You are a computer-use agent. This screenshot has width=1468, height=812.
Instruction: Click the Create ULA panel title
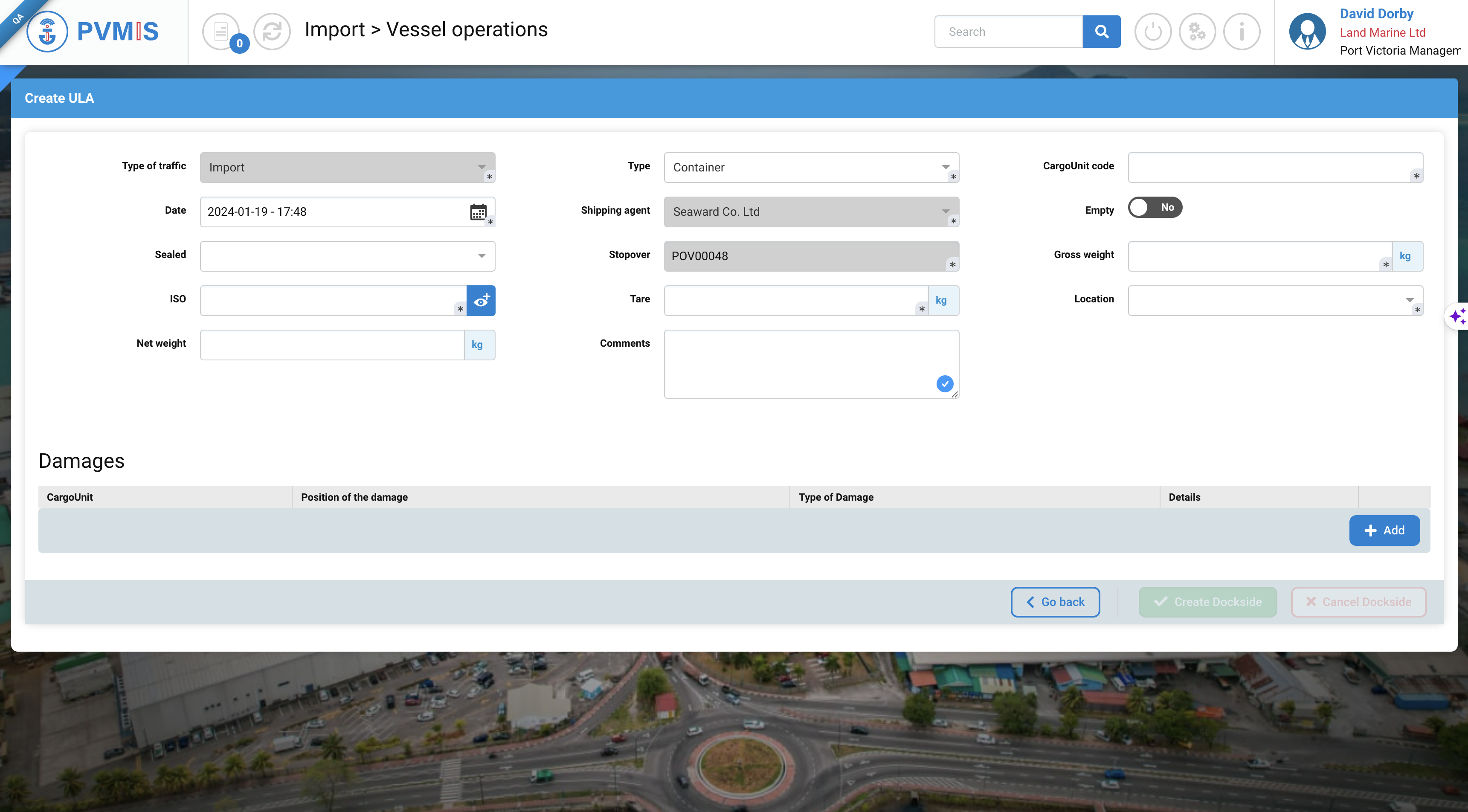click(59, 98)
